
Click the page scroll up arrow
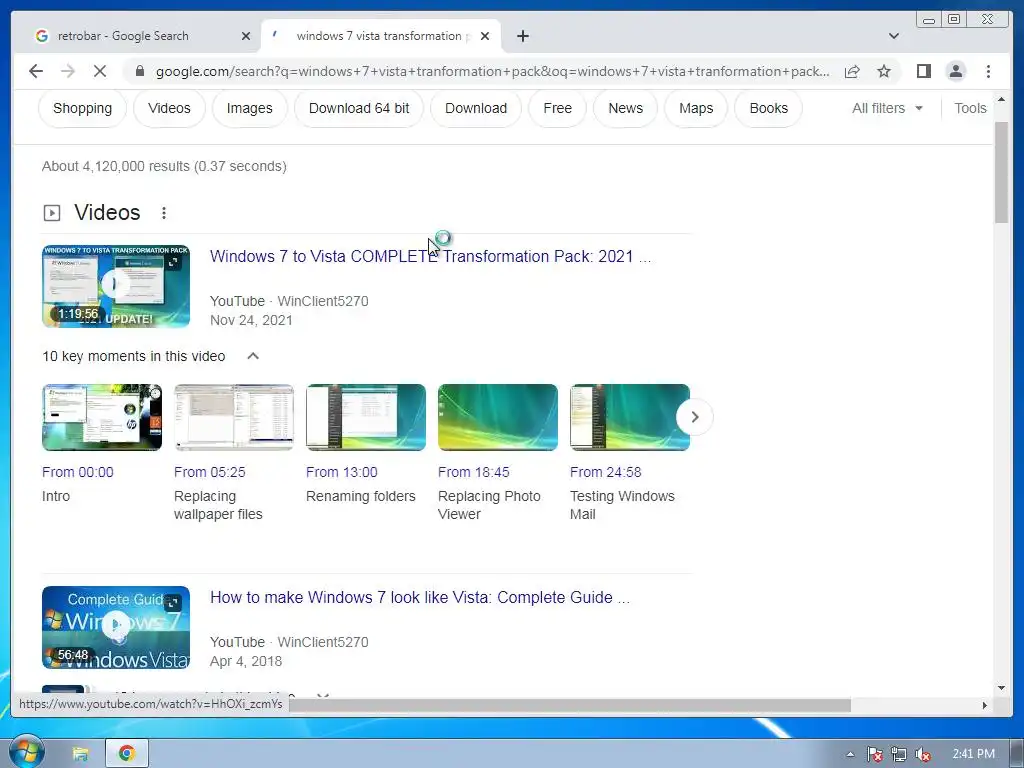click(1001, 100)
